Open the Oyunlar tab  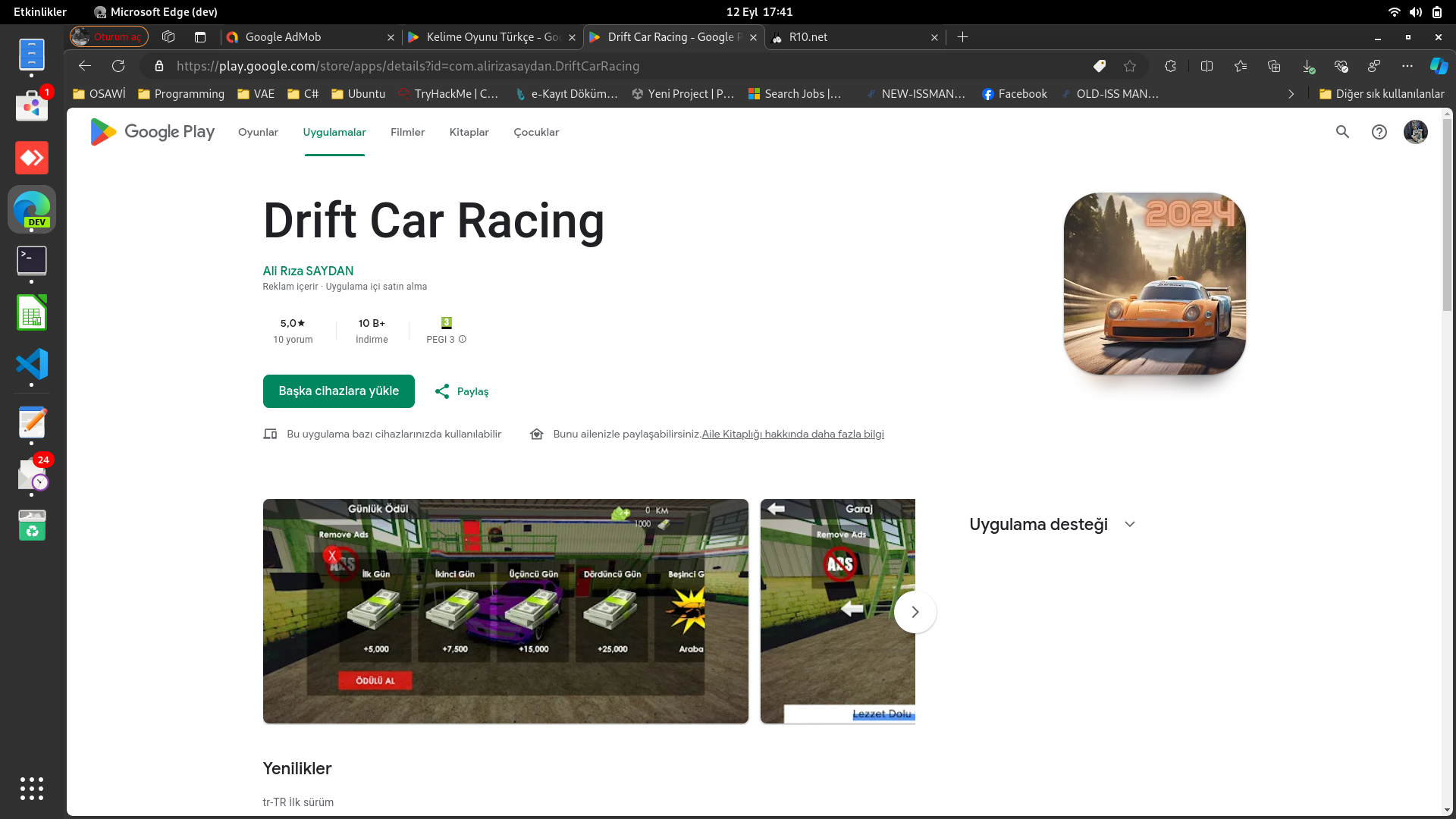(x=258, y=132)
